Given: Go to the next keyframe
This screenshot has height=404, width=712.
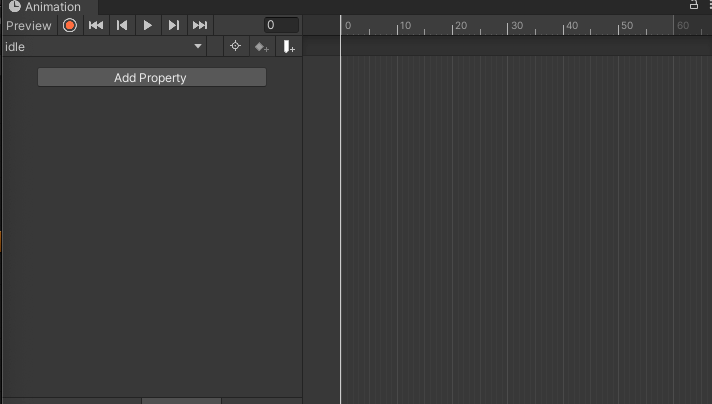Looking at the screenshot, I should point(174,25).
